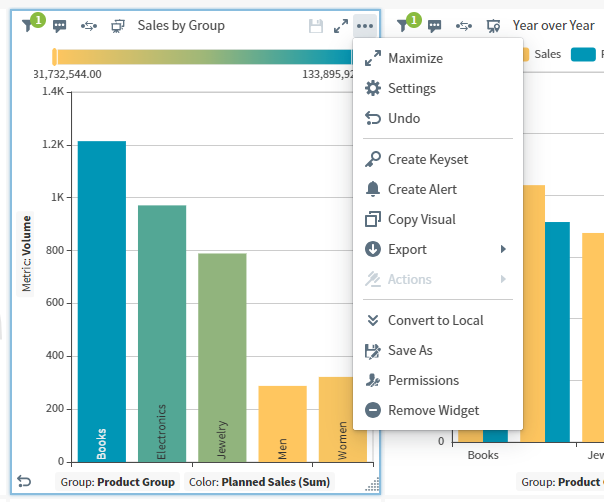Choose Create Keyset in the menu

point(427,160)
